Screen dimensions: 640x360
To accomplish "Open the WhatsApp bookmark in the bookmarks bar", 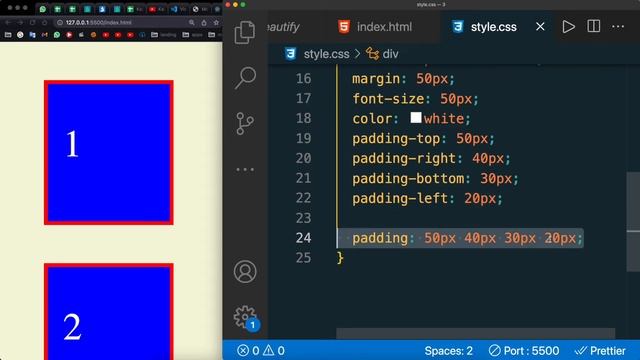I will [x=57, y=35].
